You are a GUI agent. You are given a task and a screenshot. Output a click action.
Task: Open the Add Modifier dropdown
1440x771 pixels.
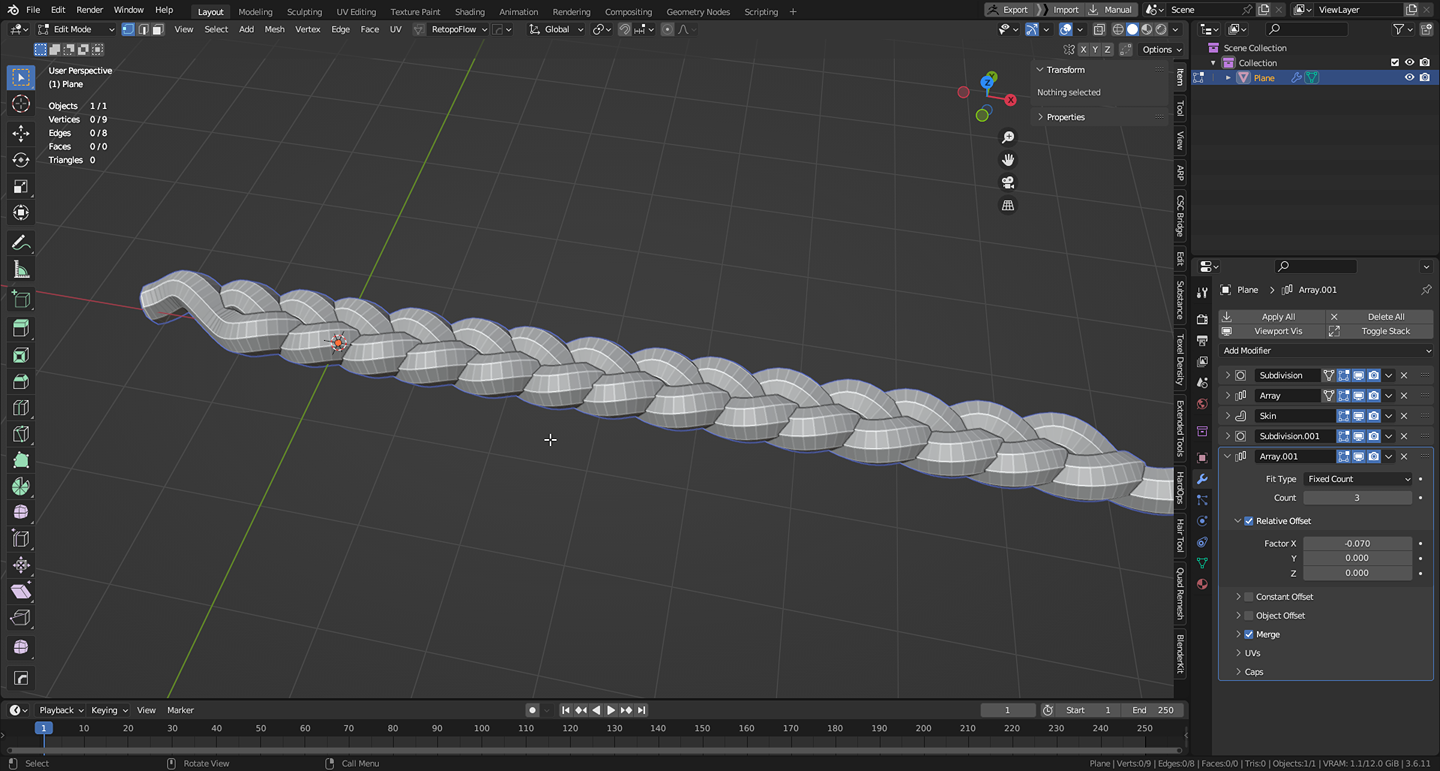tap(1326, 351)
